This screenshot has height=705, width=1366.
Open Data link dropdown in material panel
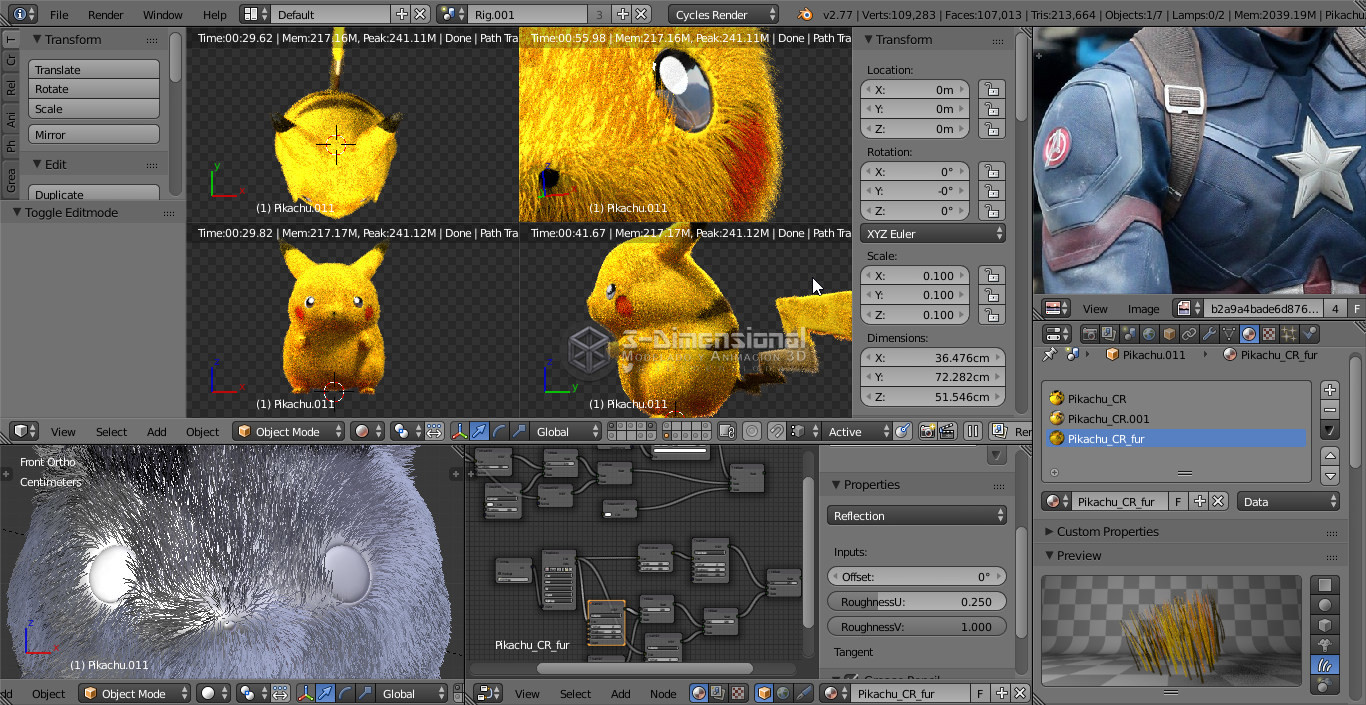click(1288, 501)
